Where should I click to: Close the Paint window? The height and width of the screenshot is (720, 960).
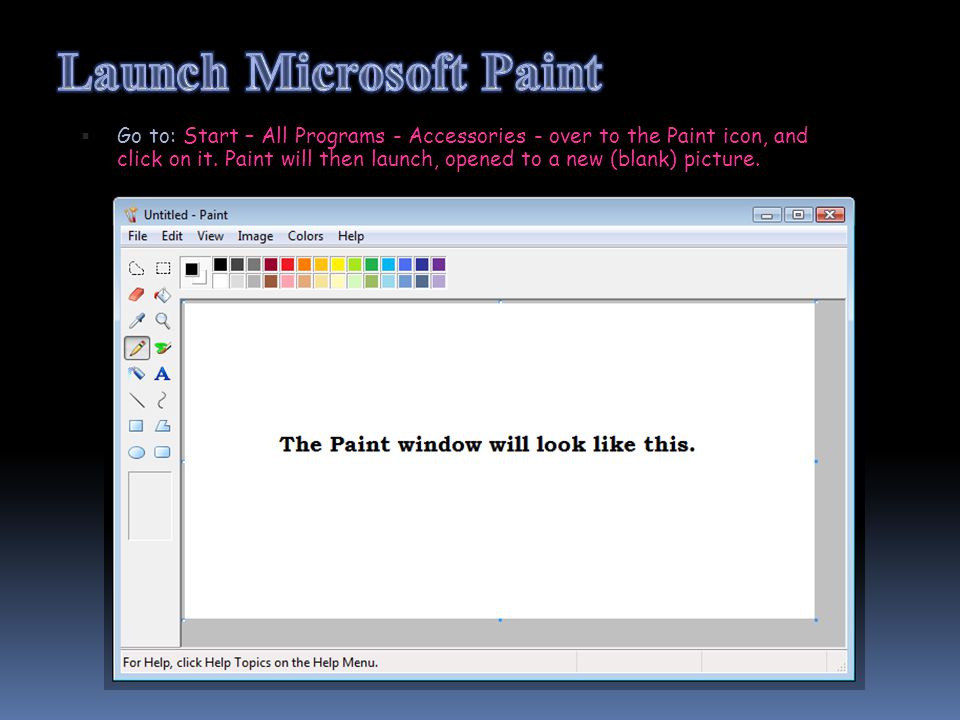pyautogui.click(x=830, y=214)
